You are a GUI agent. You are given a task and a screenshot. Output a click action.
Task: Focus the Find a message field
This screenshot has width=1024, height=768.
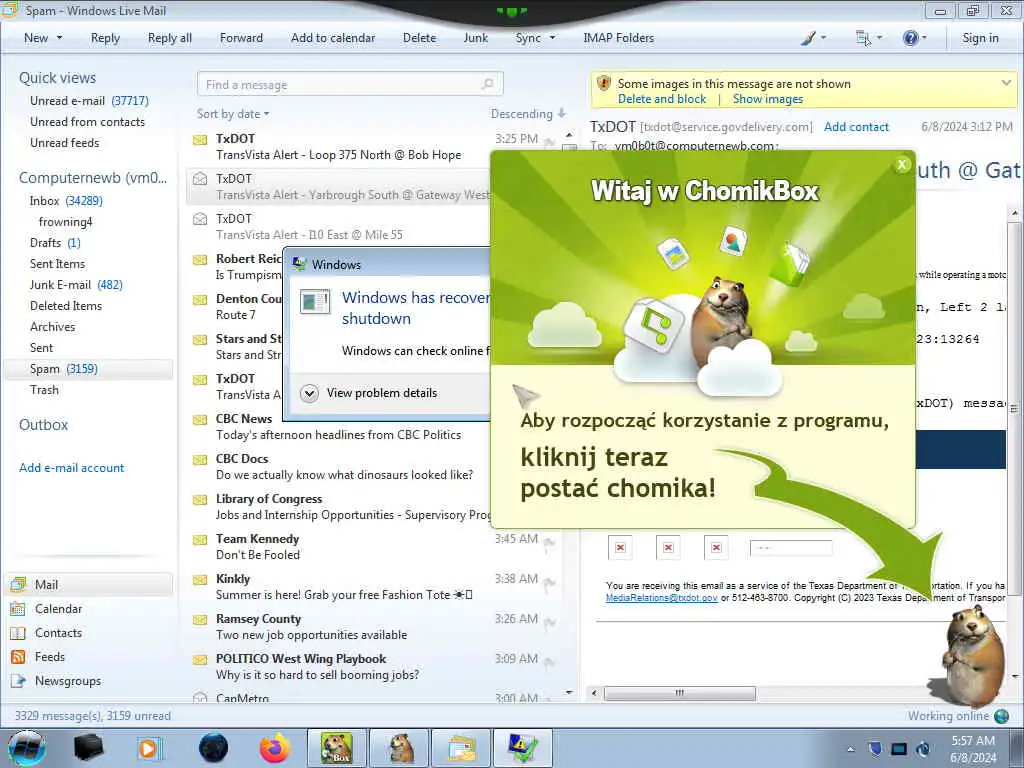point(350,84)
